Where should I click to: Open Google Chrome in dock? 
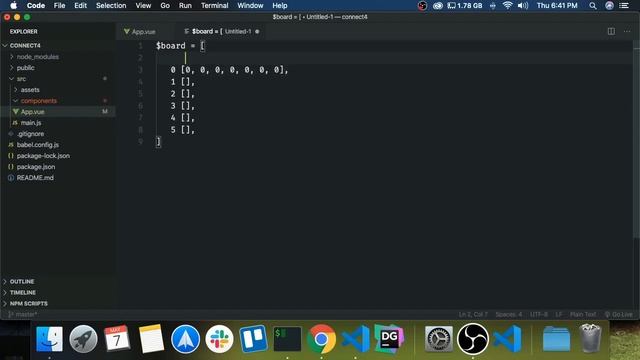coord(321,339)
